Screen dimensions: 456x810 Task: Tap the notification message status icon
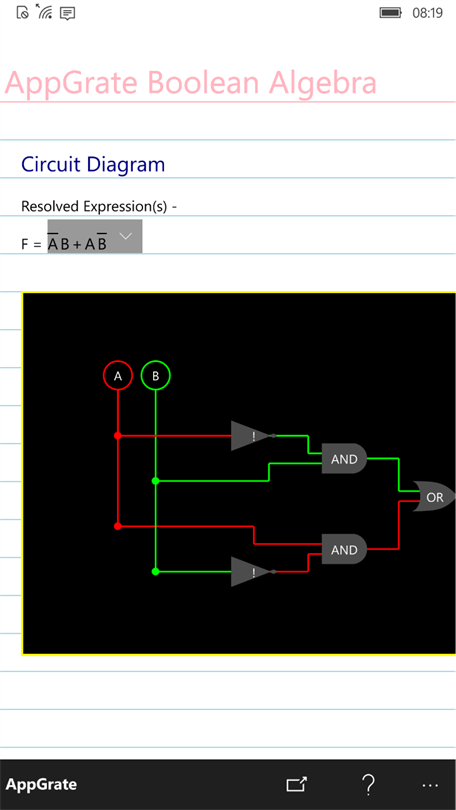68,13
